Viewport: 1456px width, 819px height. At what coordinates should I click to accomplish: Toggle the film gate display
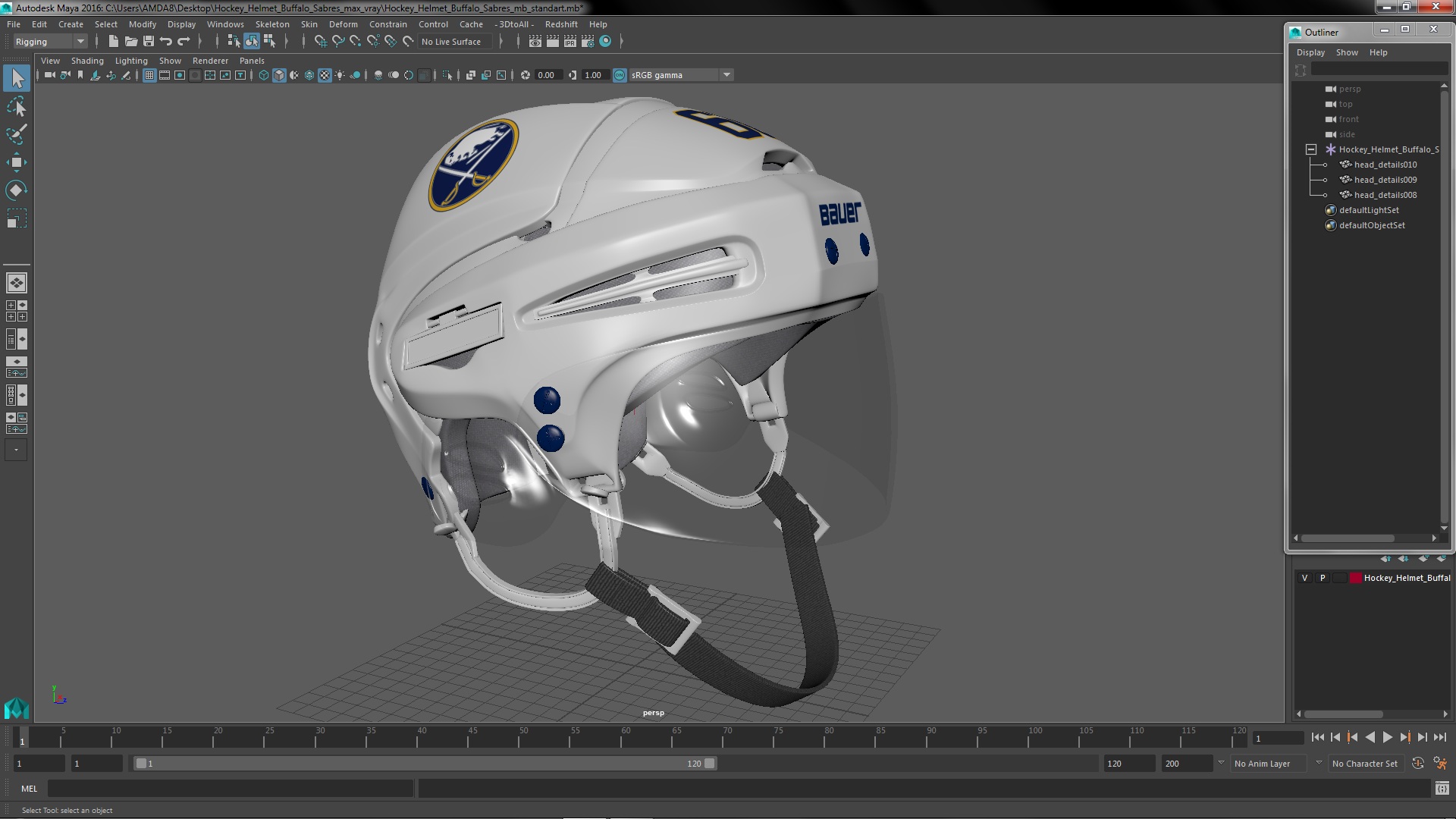click(165, 75)
